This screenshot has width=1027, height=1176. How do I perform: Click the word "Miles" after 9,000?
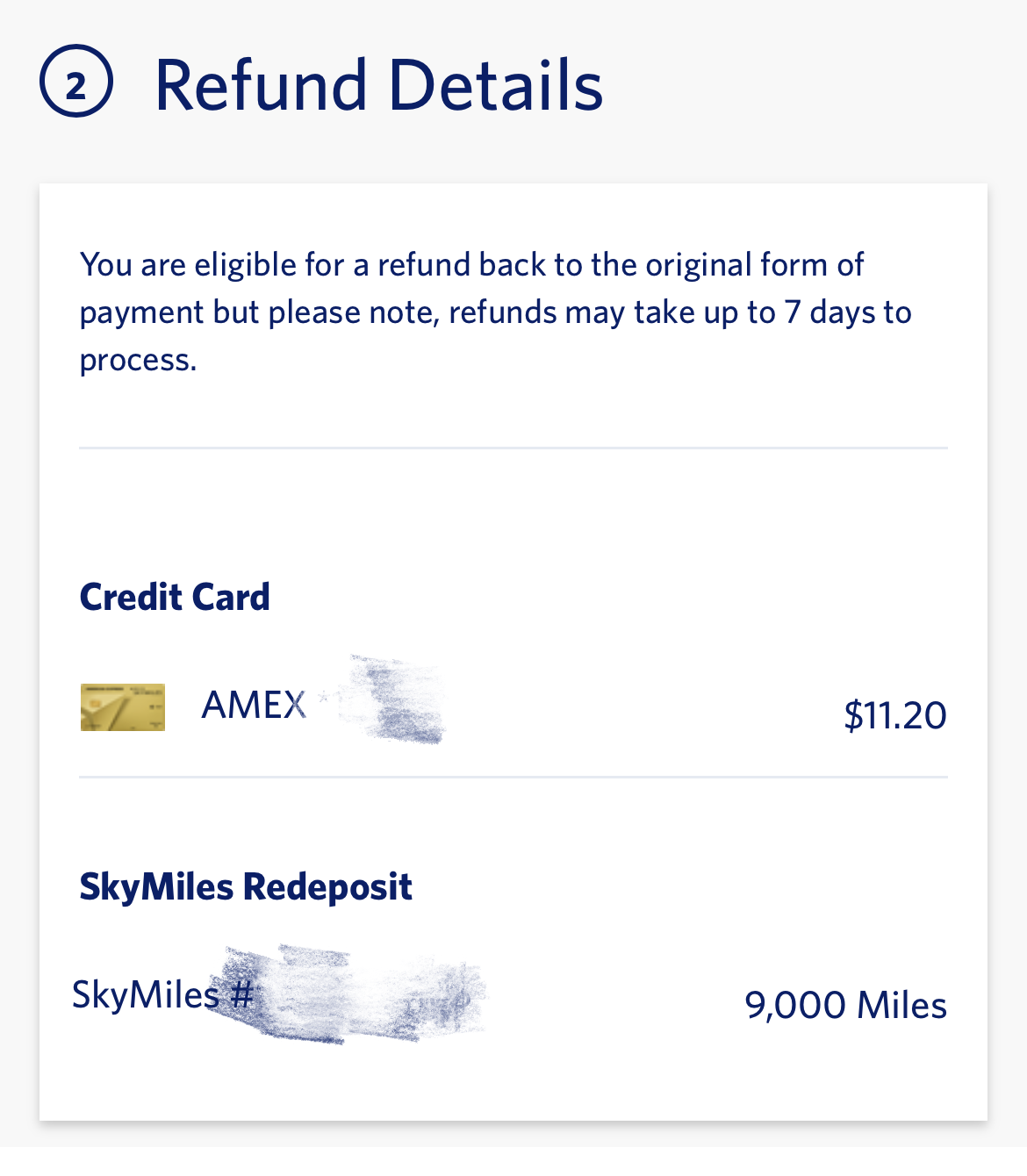coord(901,1006)
